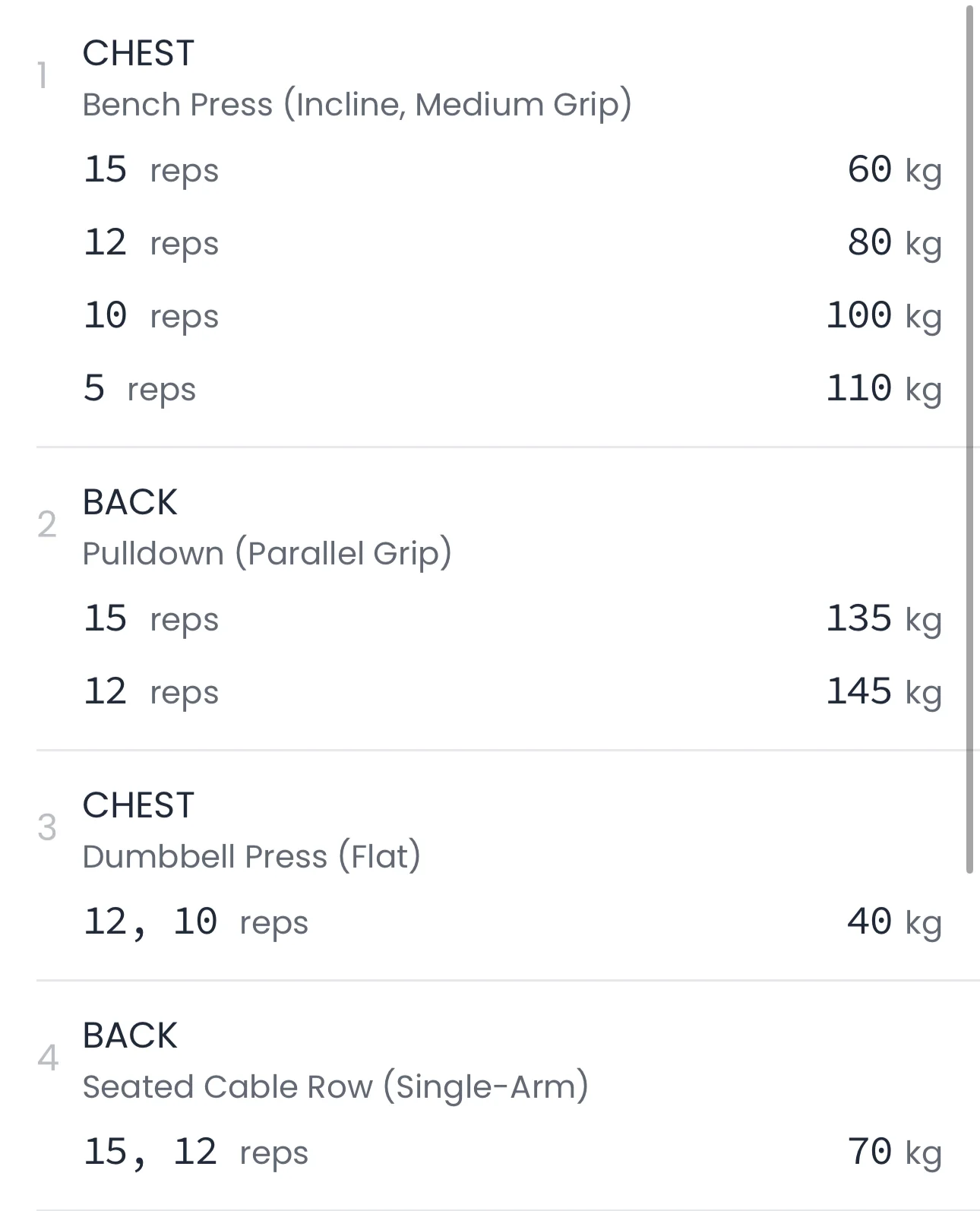Click exercise number 4 index
Image resolution: width=980 pixels, height=1211 pixels.
coord(47,1058)
